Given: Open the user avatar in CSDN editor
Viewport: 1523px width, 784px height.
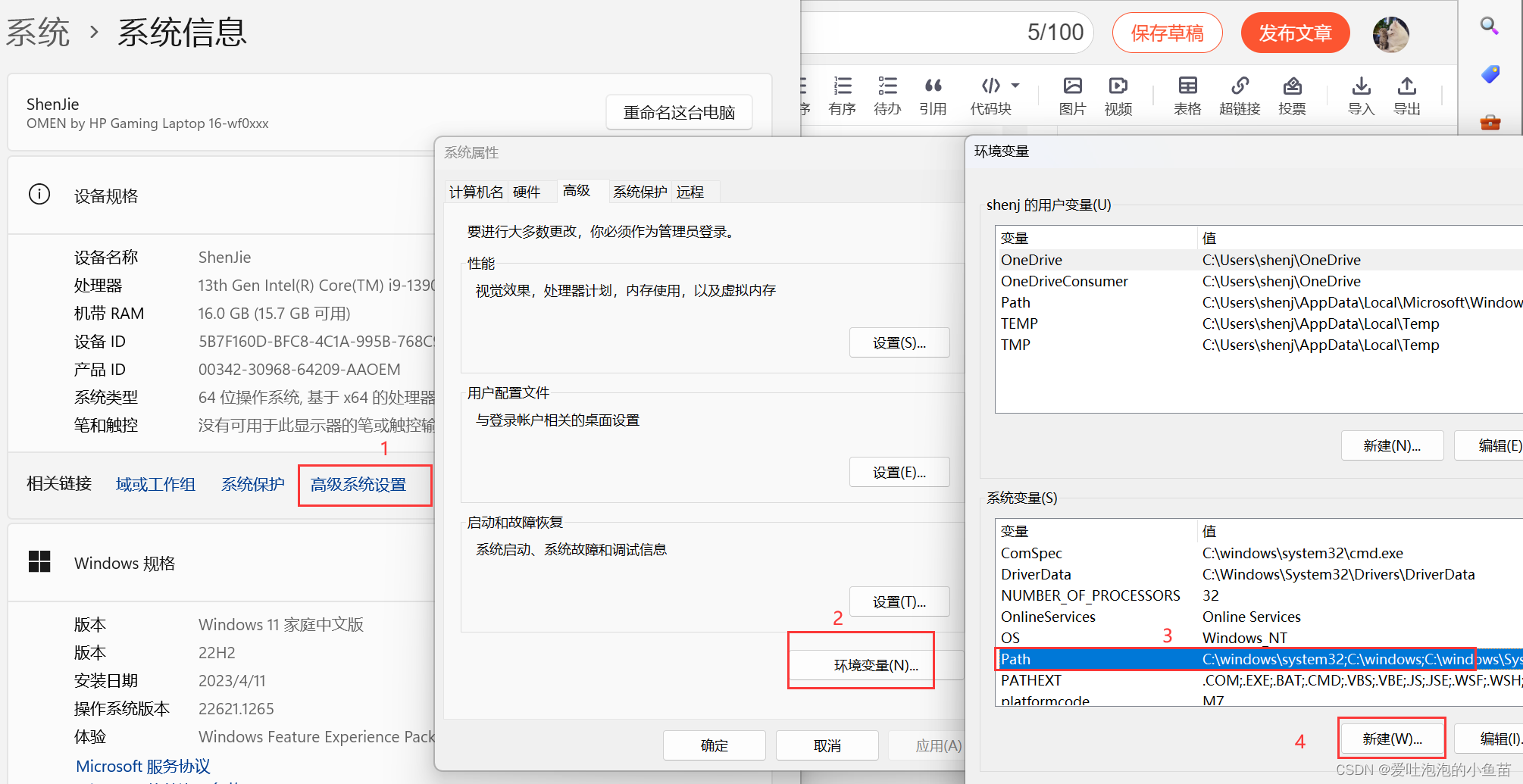Looking at the screenshot, I should [x=1391, y=34].
